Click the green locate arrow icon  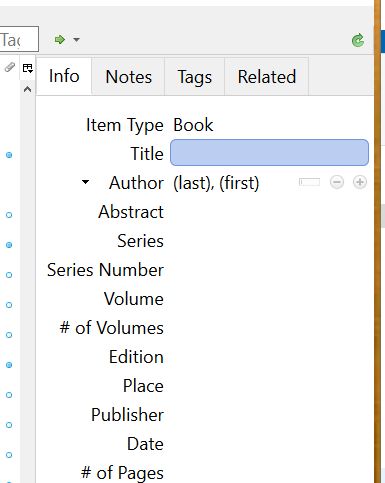click(60, 40)
